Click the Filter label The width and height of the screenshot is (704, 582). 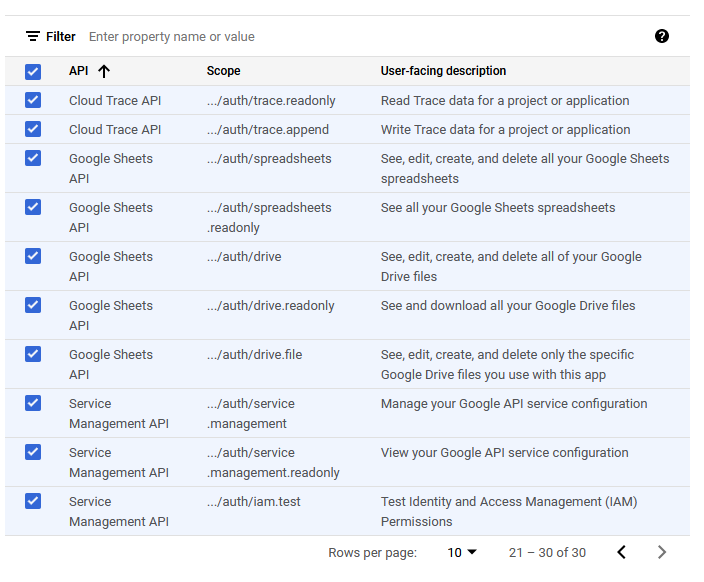pos(61,36)
